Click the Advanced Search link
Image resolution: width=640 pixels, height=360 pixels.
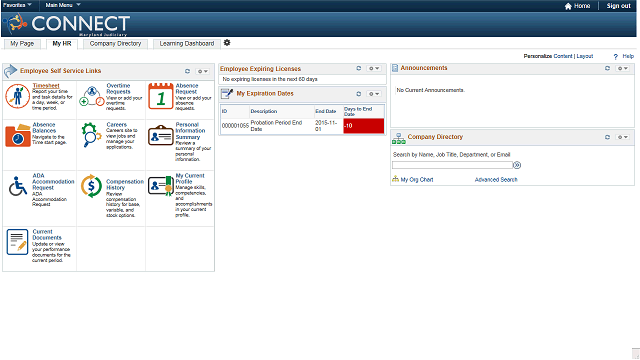(496, 180)
